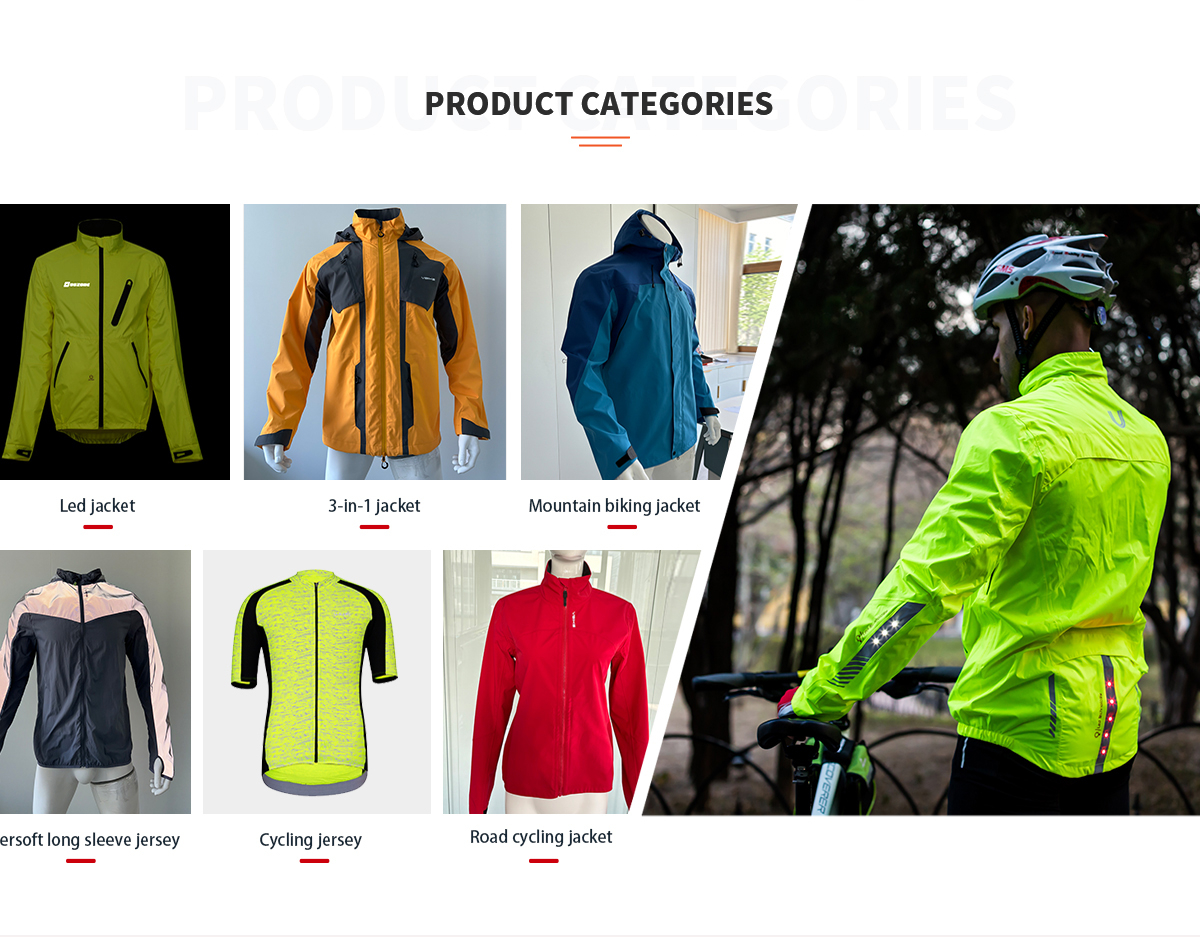1200x937 pixels.
Task: Open the Led jacket product image
Action: [115, 342]
